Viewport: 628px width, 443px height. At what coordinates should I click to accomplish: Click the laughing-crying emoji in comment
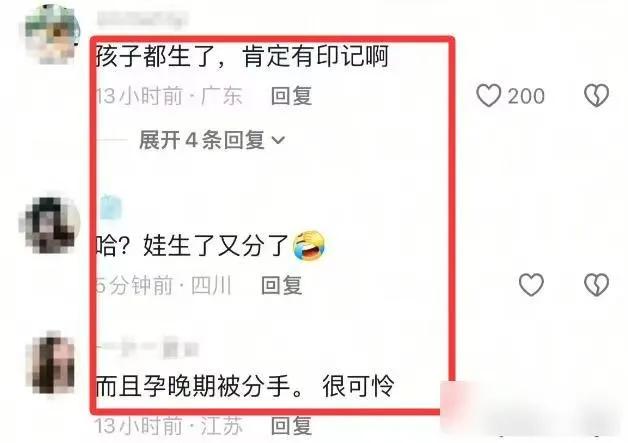pos(308,246)
